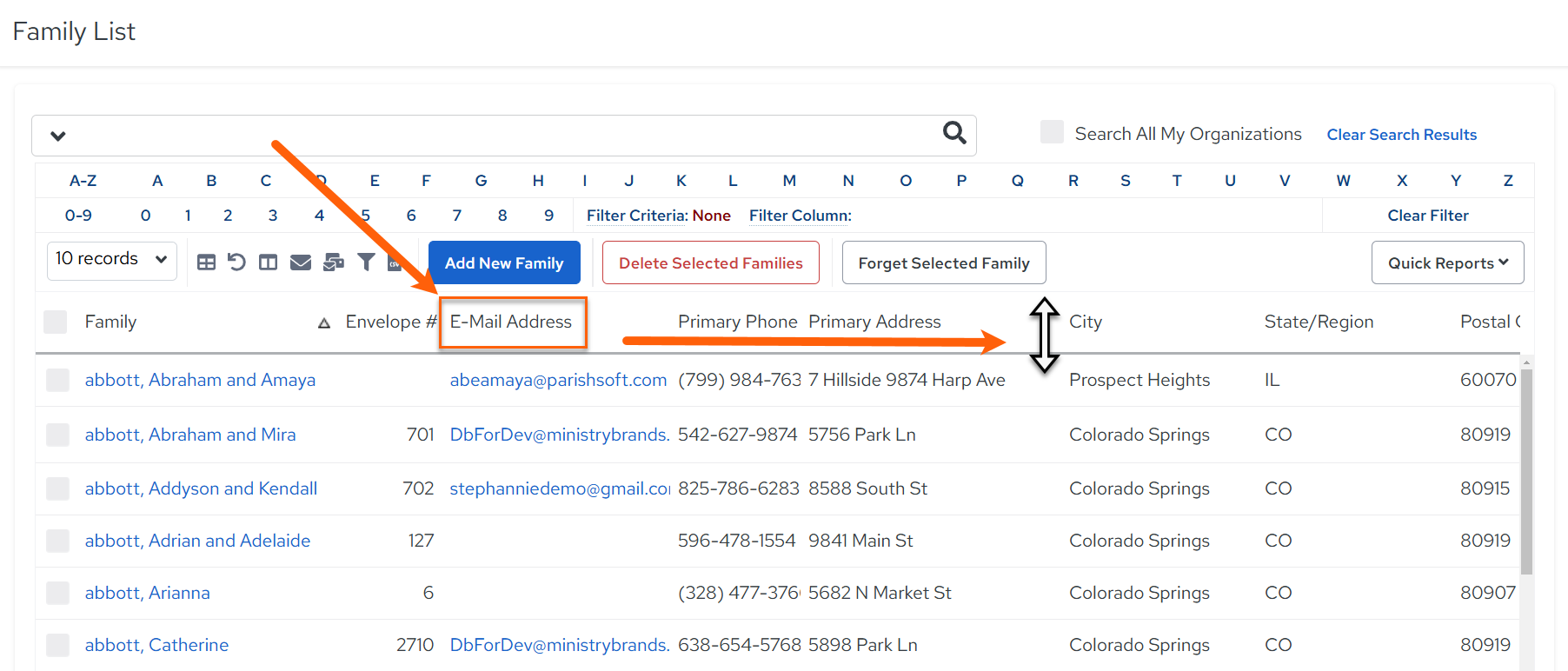Image resolution: width=1568 pixels, height=671 pixels.
Task: Click Delete Selected Families button
Action: coord(711,262)
